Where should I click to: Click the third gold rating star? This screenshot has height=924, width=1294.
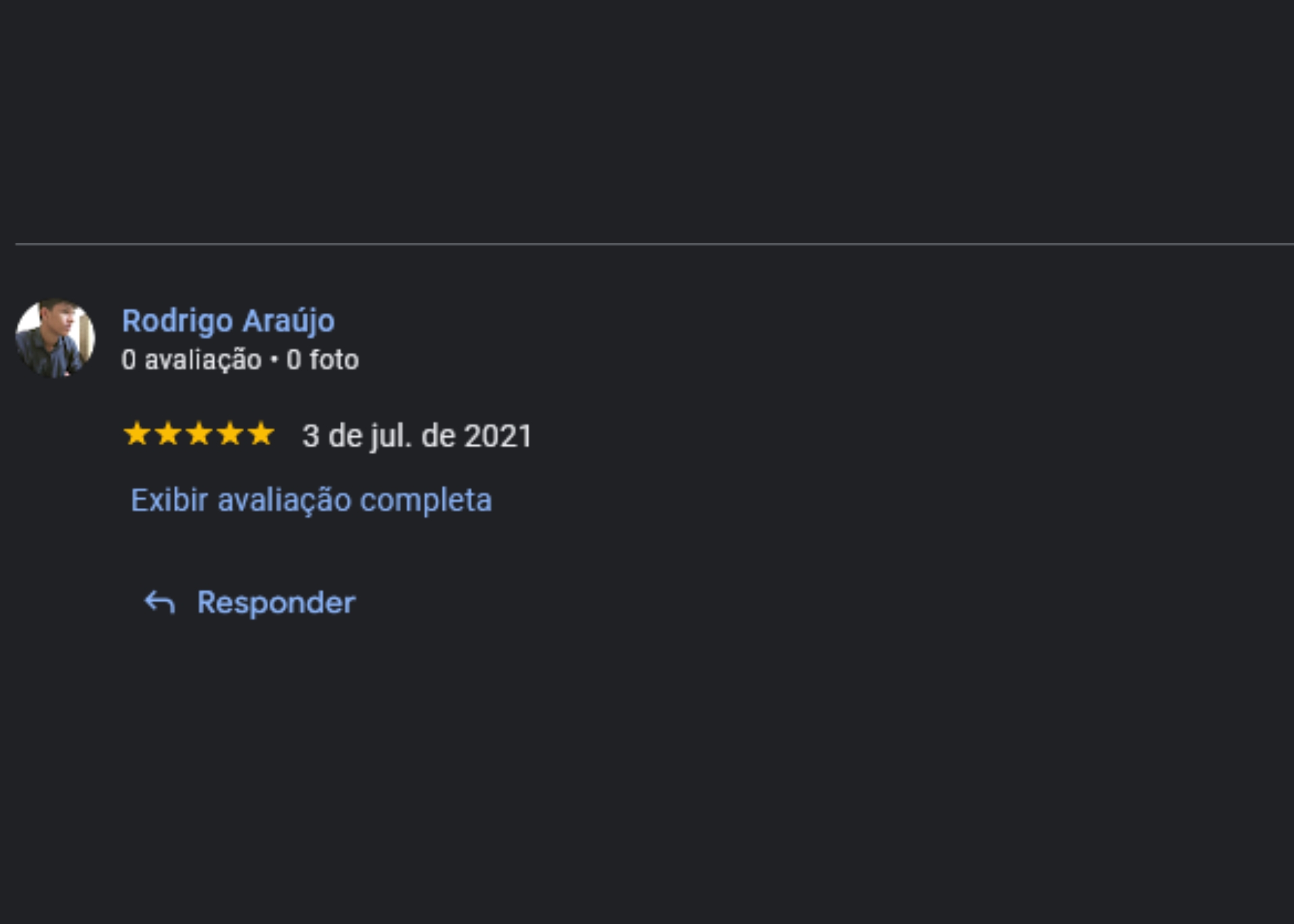pos(199,434)
